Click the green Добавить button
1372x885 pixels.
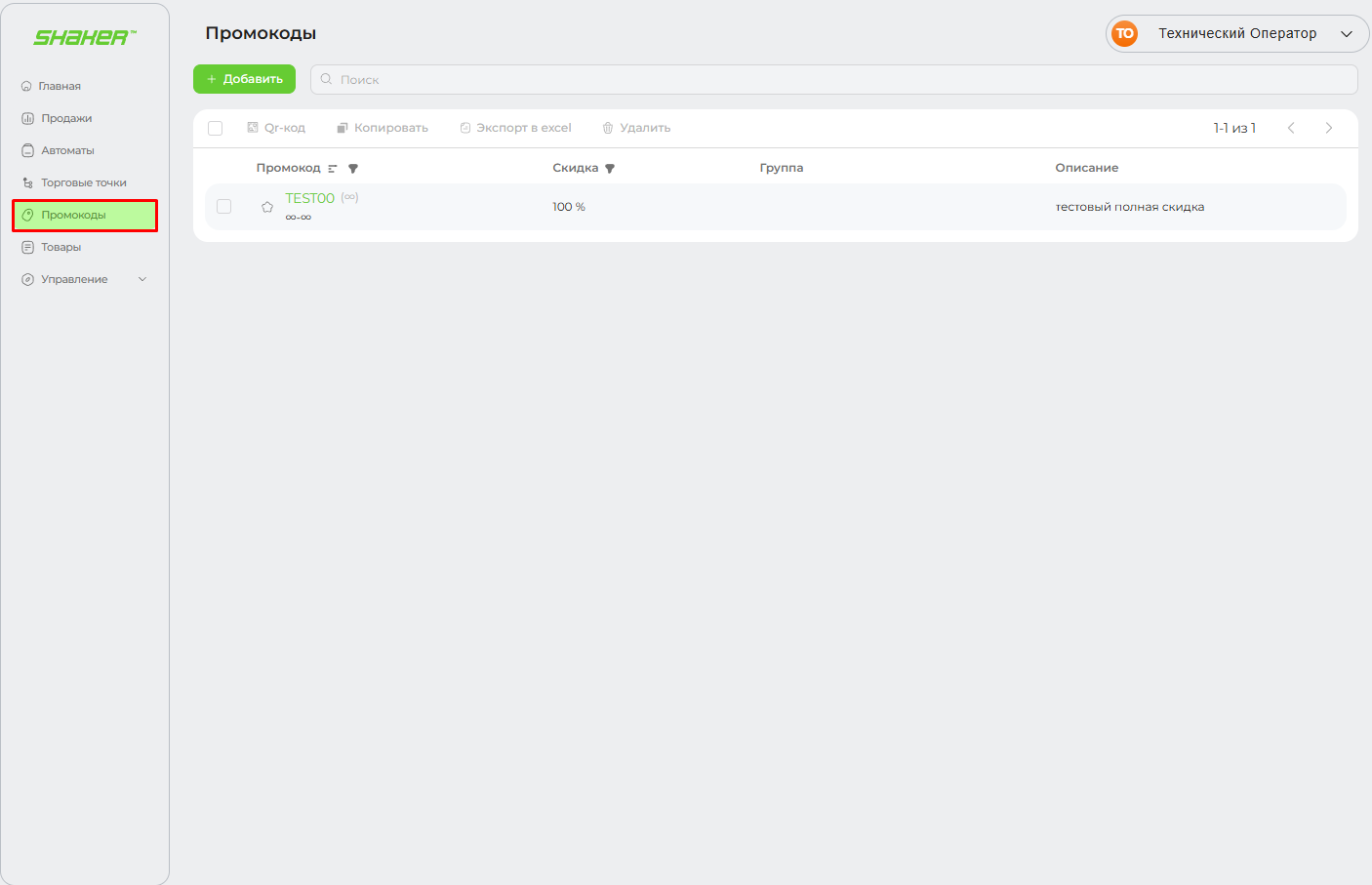244,79
